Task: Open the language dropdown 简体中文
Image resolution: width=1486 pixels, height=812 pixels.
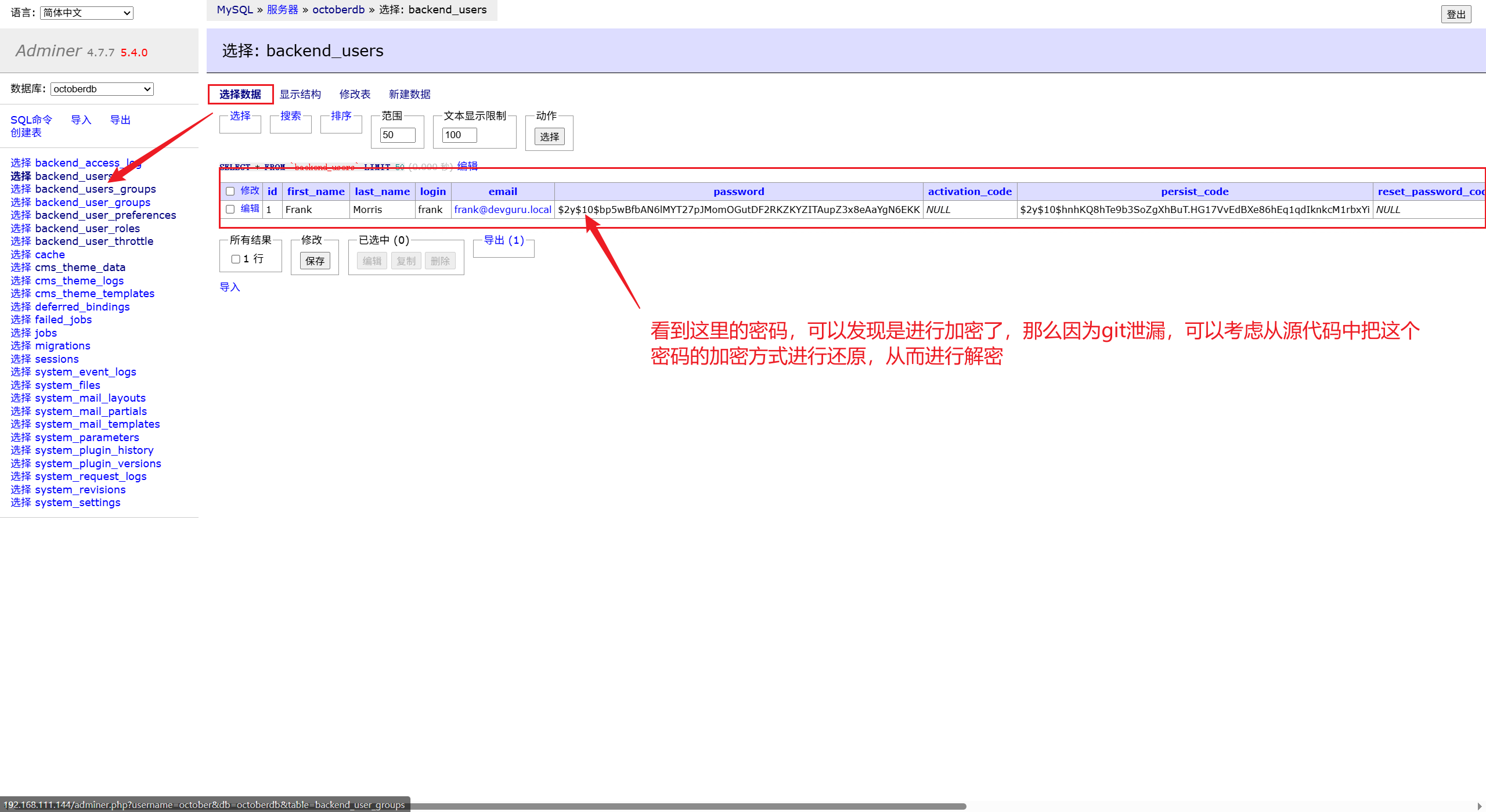Action: (86, 13)
